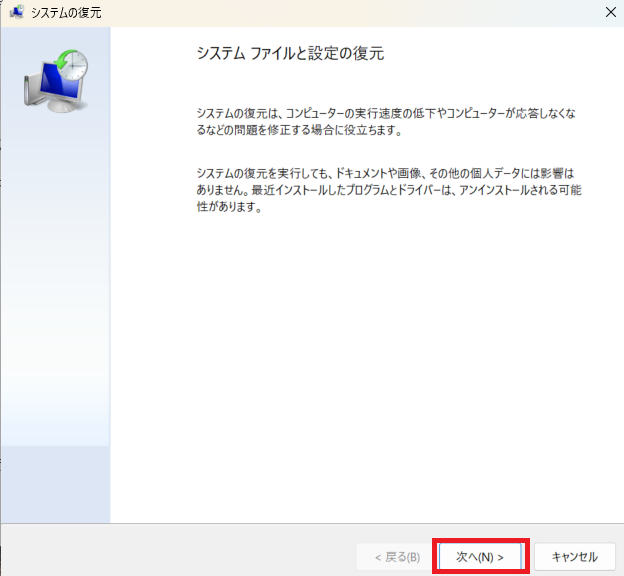Close the システムの復元 dialog with X
624x576 pixels.
coord(609,13)
